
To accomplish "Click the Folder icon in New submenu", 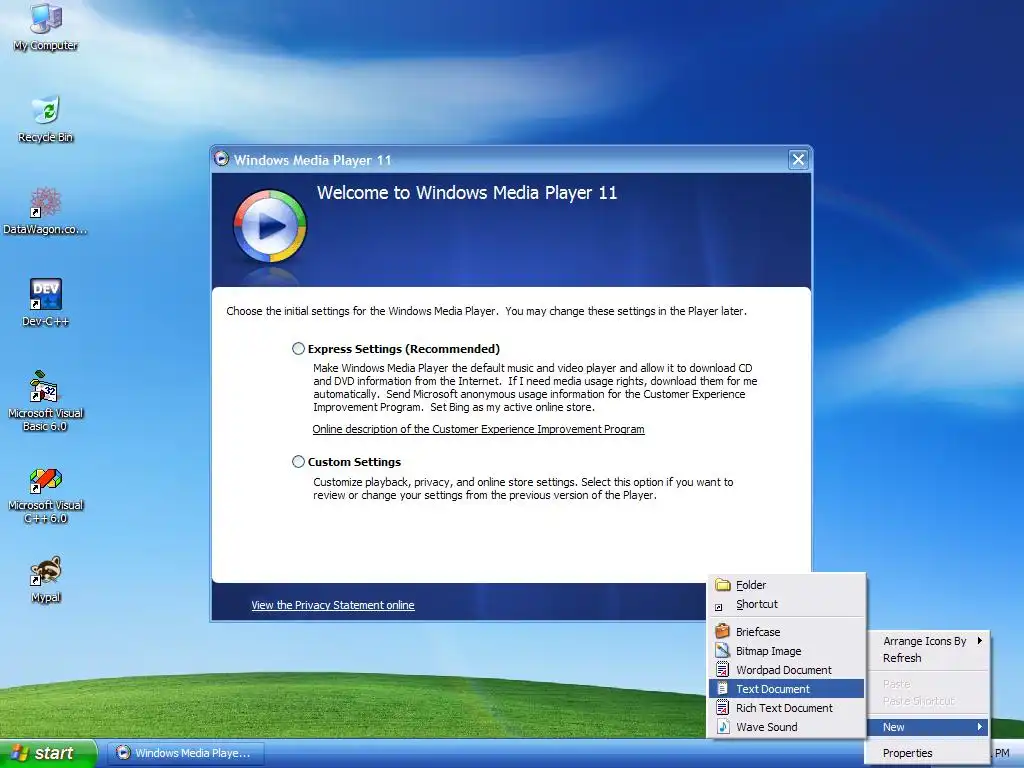I will coord(722,584).
